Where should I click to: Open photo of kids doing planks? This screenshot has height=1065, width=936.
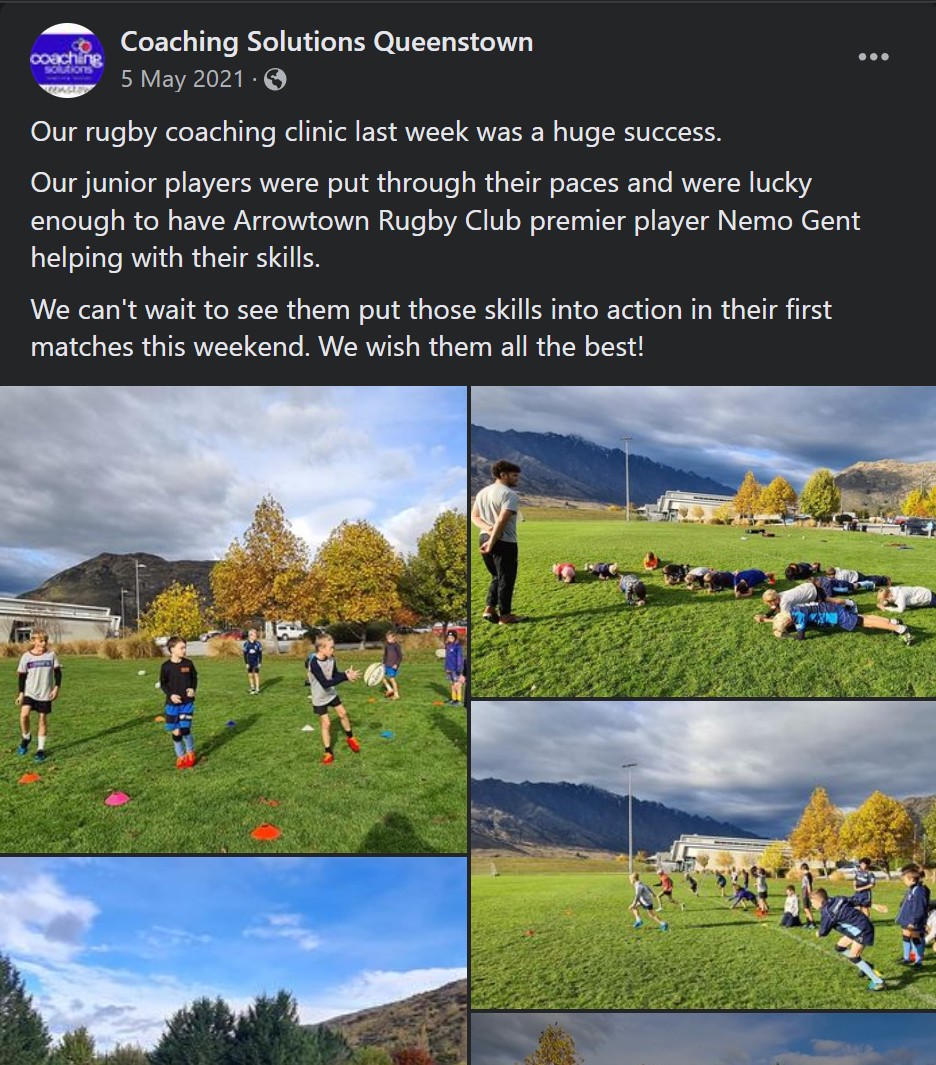coord(704,541)
